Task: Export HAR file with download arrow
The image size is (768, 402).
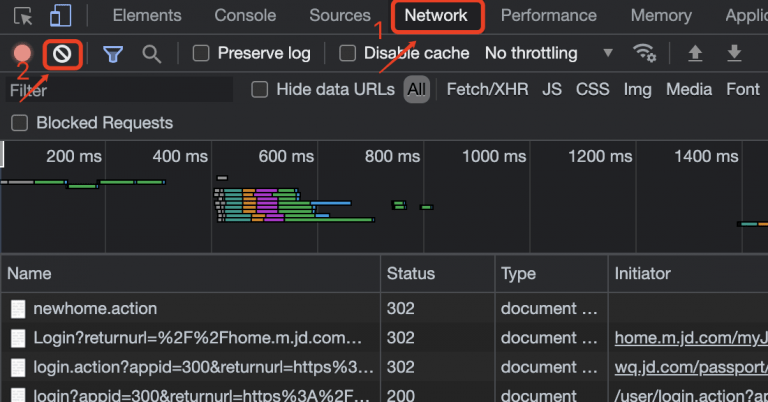Action: tap(734, 53)
